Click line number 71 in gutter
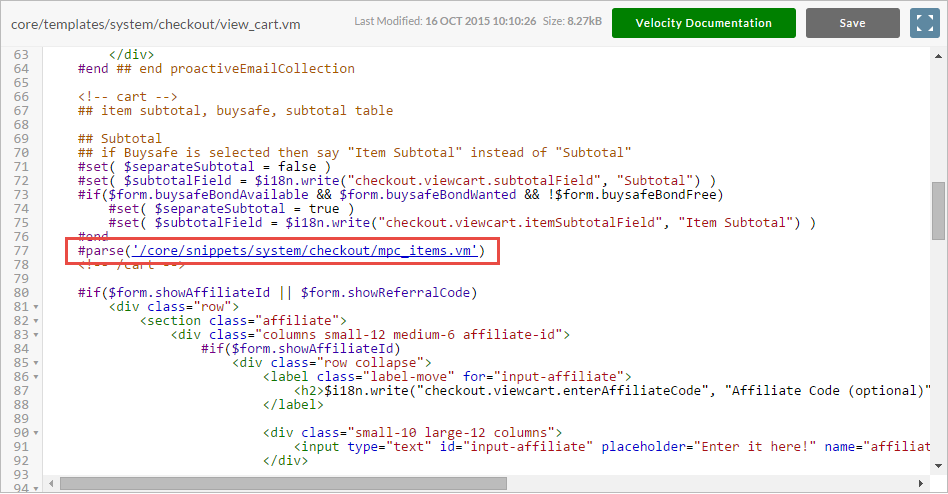 [21, 167]
